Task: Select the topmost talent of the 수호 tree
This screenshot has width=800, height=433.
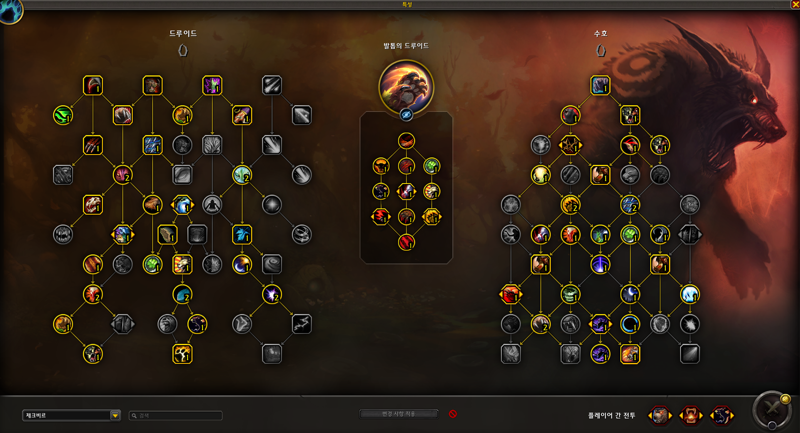Action: (600, 85)
